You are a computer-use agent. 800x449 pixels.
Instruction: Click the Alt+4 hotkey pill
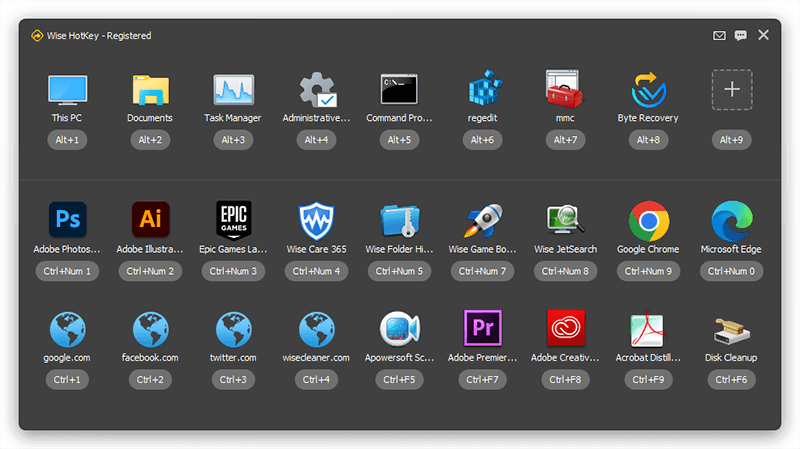click(316, 140)
